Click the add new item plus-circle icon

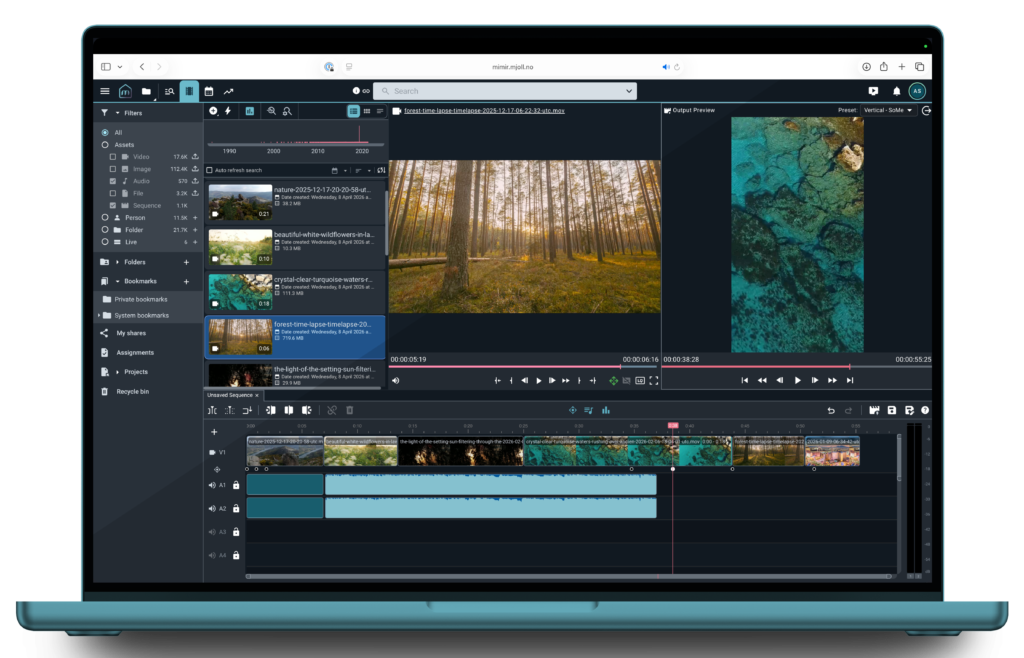(x=214, y=111)
